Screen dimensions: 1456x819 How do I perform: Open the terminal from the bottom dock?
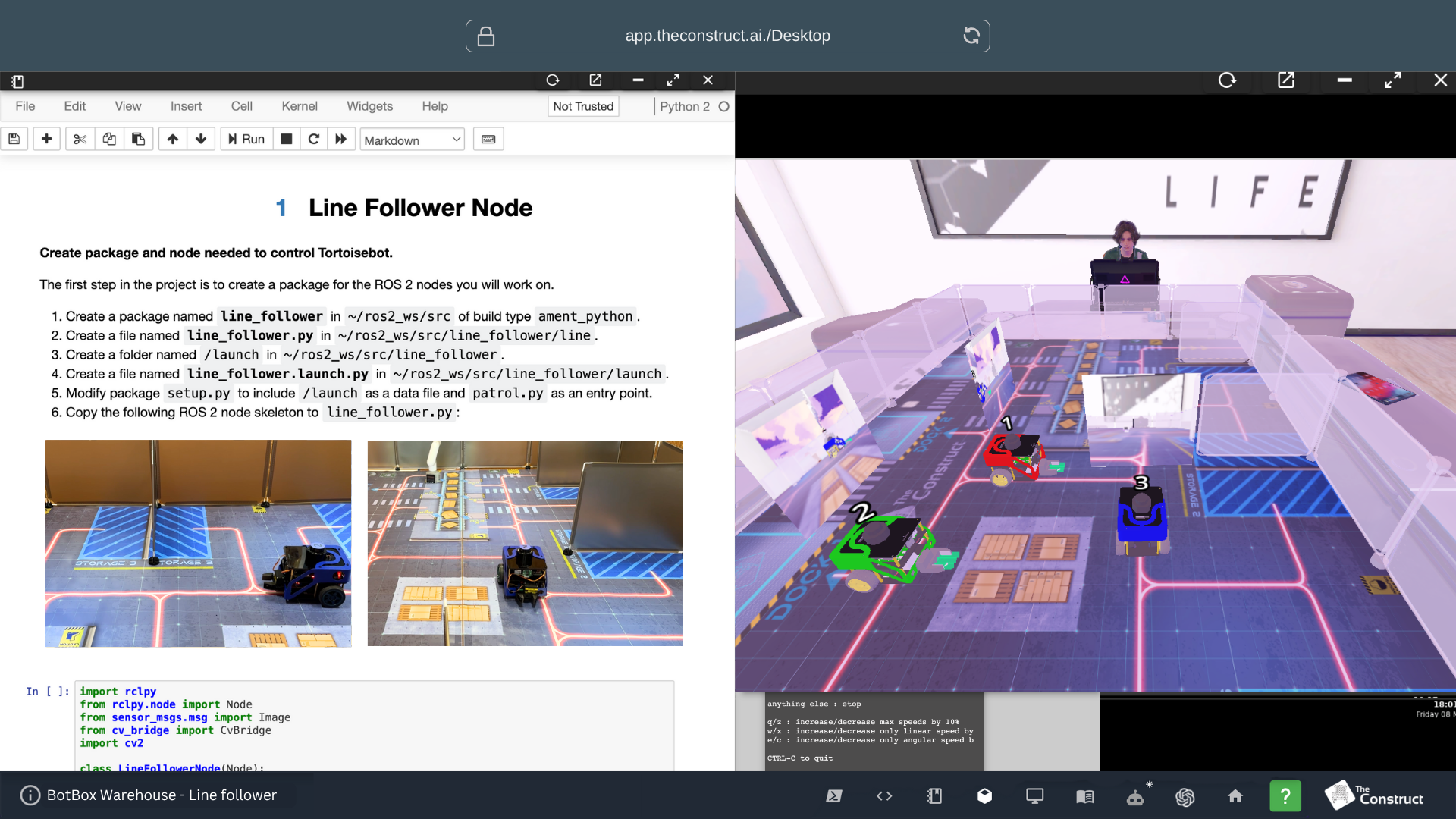point(834,796)
